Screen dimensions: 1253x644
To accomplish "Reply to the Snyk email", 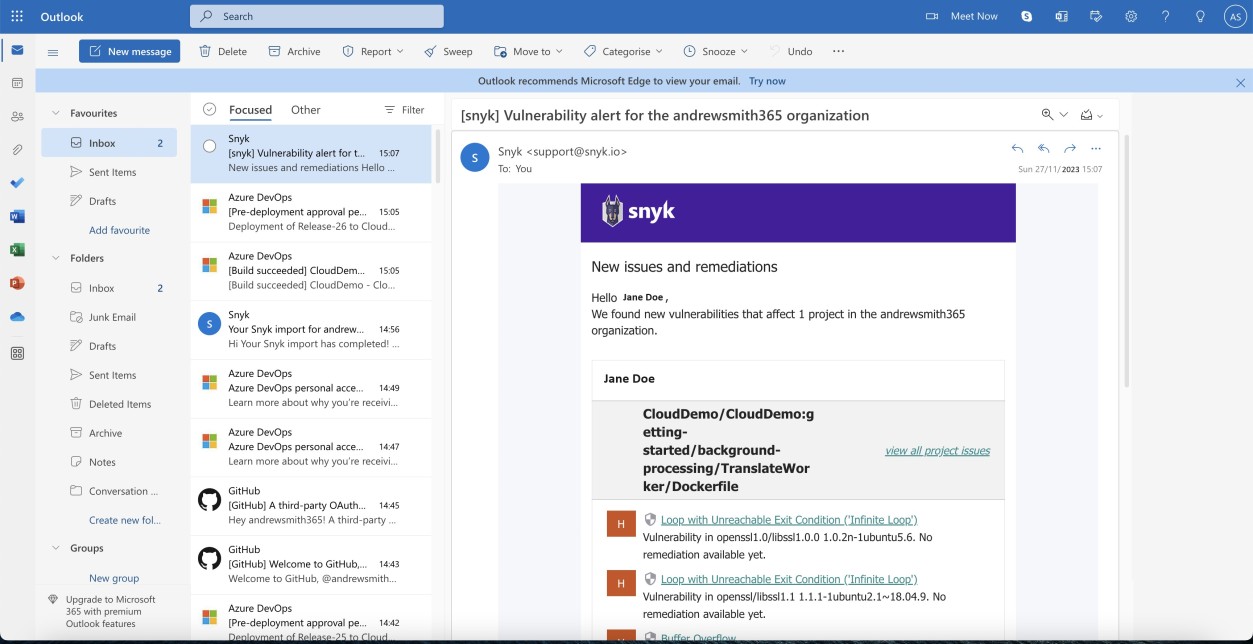I will point(1018,148).
